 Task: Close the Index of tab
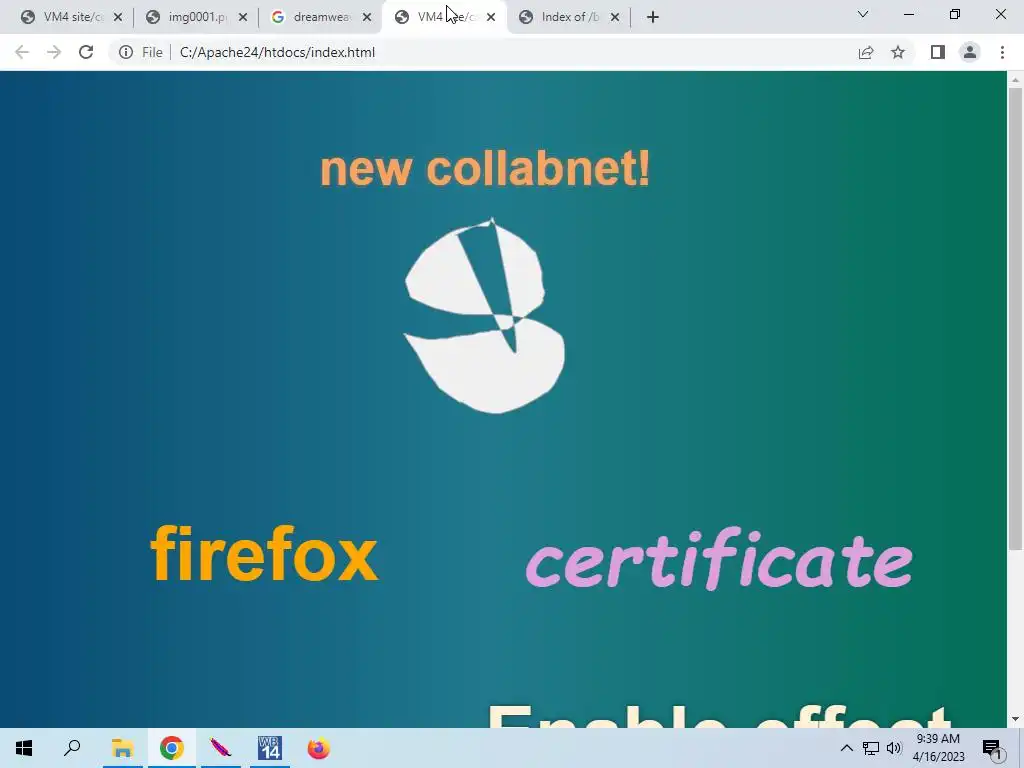coord(615,18)
